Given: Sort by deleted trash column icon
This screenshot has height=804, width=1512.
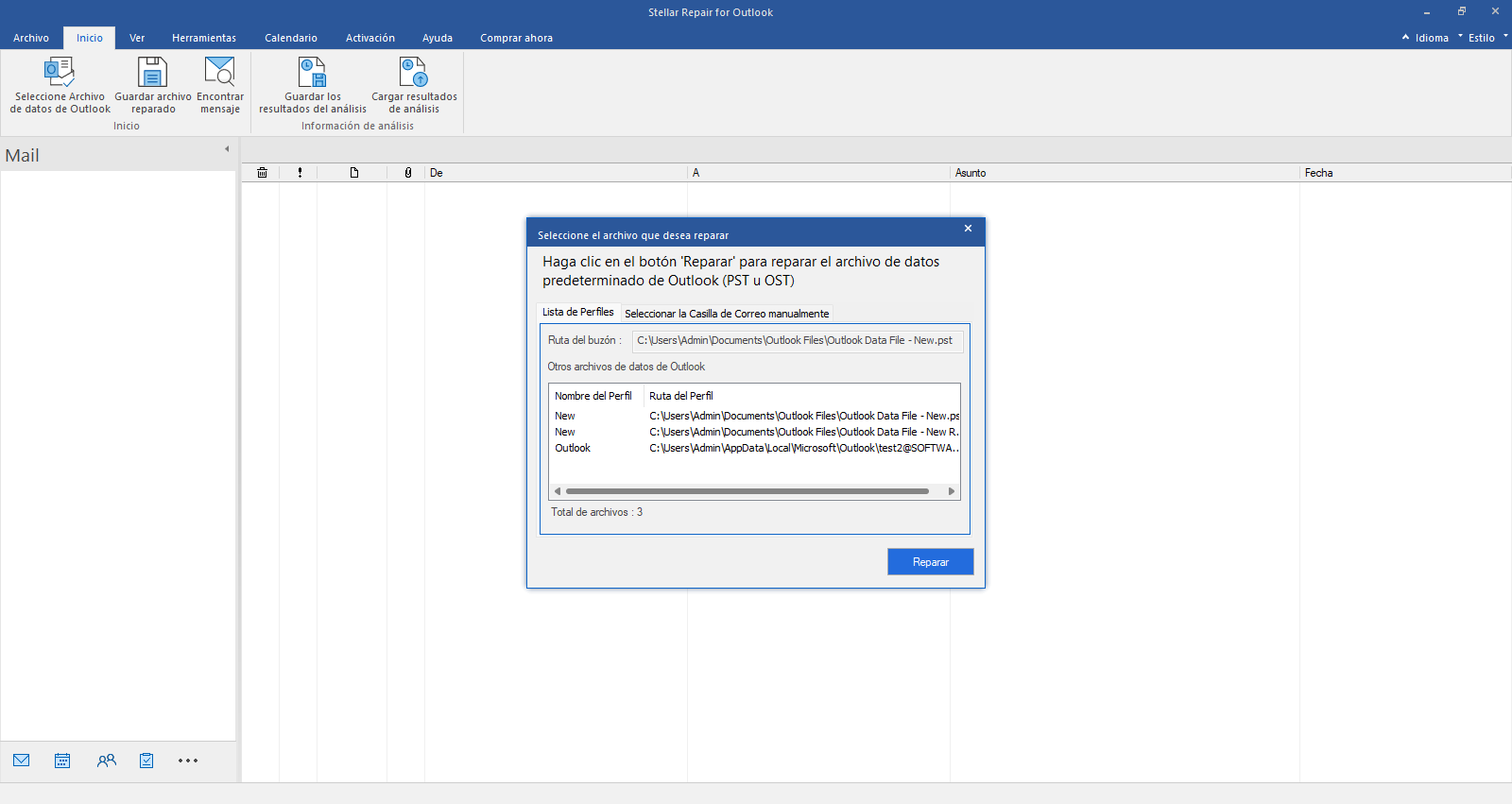Looking at the screenshot, I should 262,173.
